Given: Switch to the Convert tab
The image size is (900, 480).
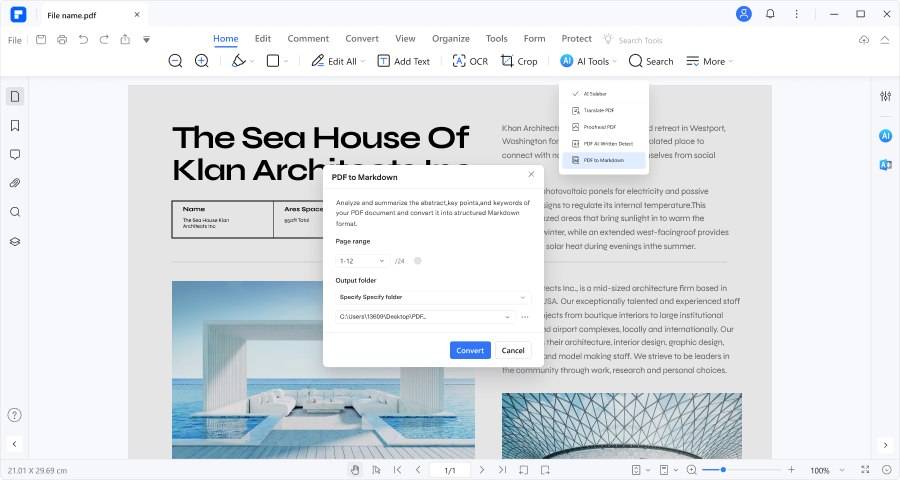Looking at the screenshot, I should 362,38.
